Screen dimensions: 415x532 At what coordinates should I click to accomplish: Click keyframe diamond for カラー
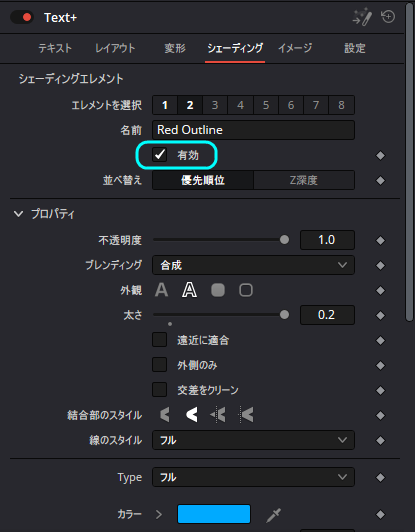pos(380,515)
